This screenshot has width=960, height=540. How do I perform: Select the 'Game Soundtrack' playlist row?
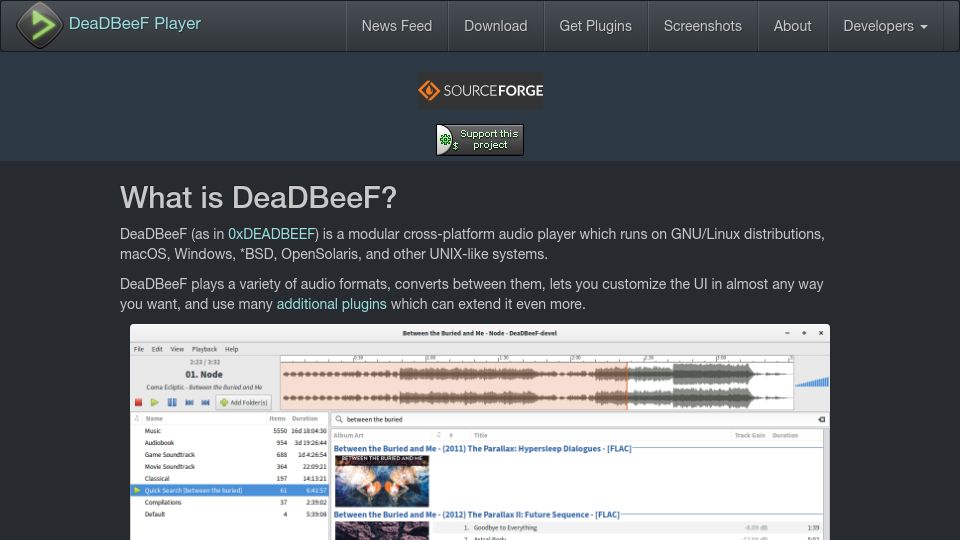click(x=230, y=455)
